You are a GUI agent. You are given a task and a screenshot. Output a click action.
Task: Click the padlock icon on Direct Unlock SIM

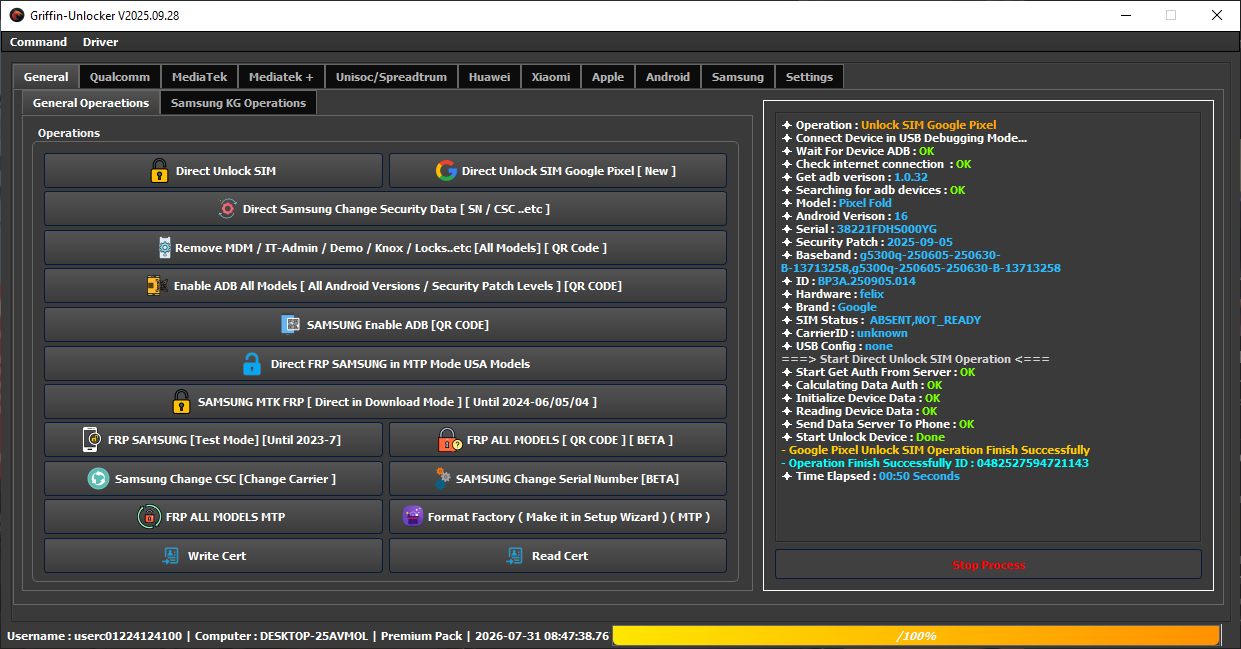(x=159, y=171)
